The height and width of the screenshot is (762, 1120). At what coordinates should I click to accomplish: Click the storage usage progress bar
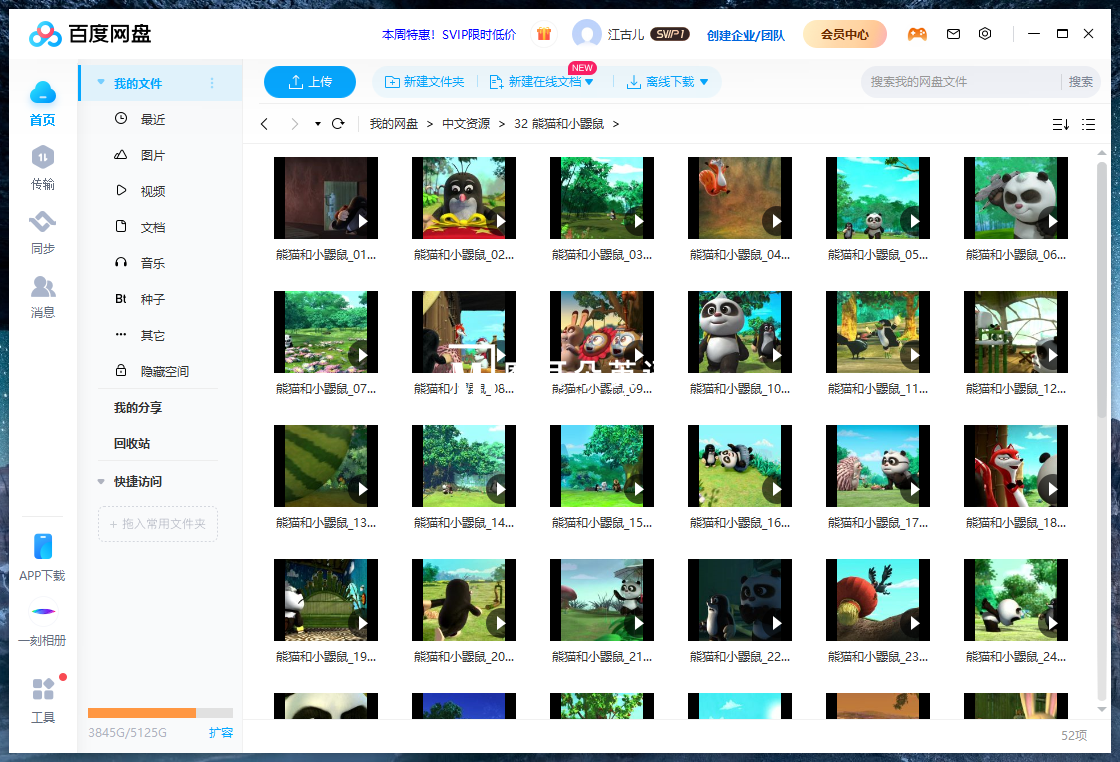[x=160, y=713]
